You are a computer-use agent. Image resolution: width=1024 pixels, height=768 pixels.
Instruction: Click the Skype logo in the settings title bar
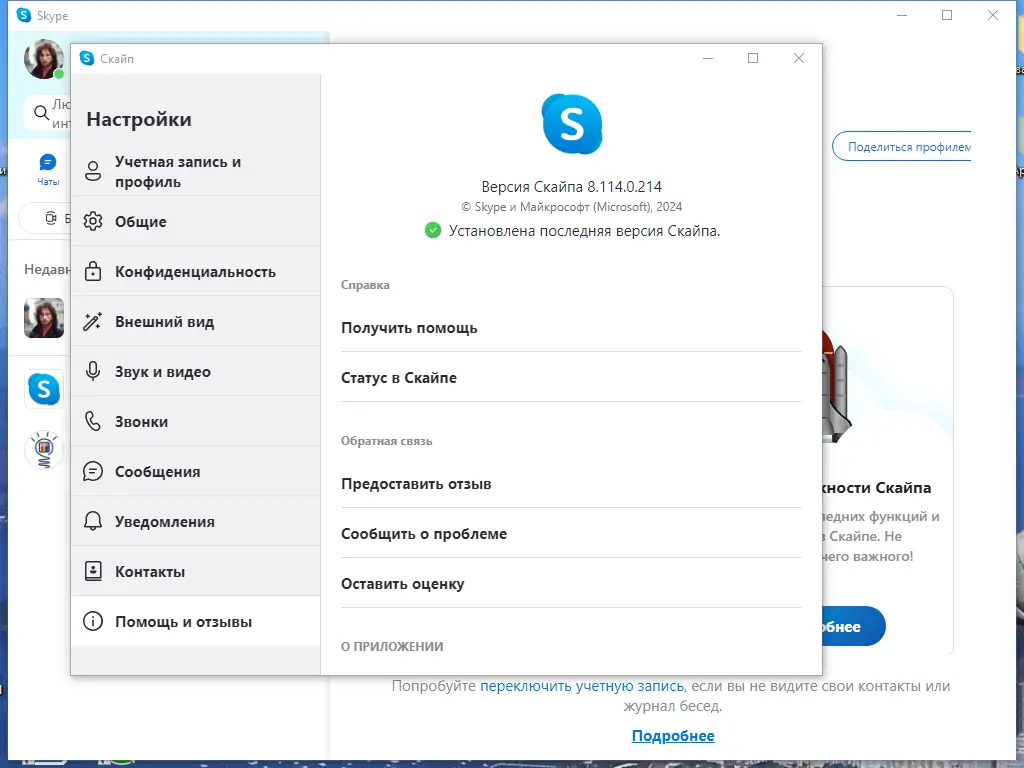click(x=87, y=58)
